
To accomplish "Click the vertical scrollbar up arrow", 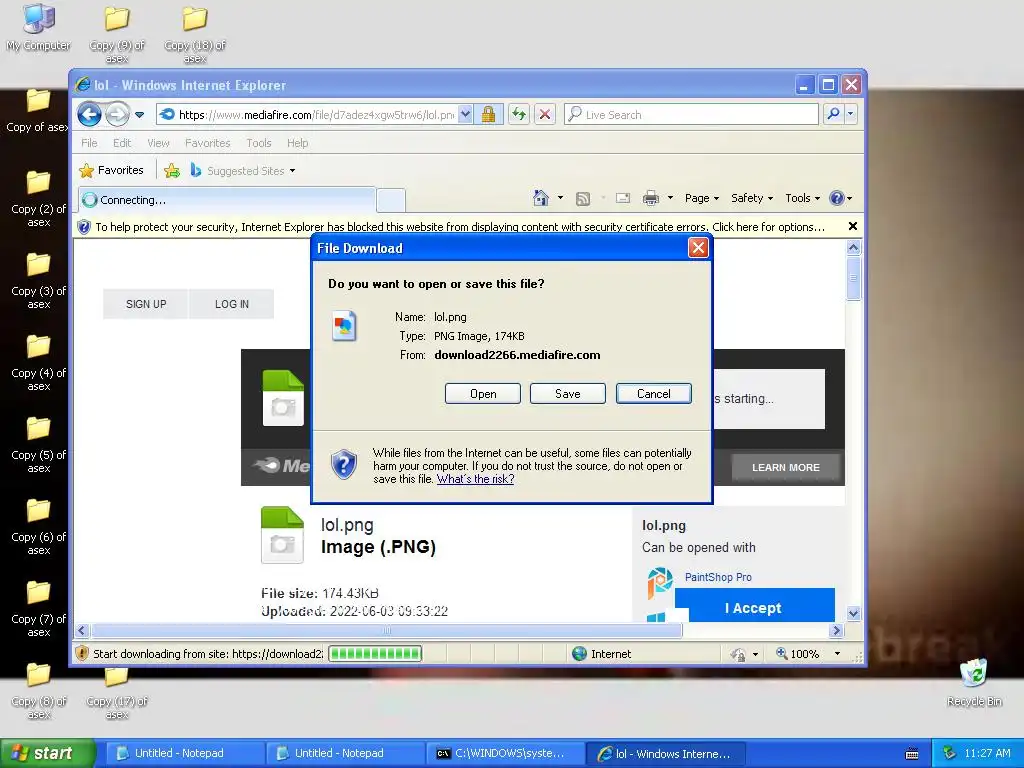I will (853, 248).
